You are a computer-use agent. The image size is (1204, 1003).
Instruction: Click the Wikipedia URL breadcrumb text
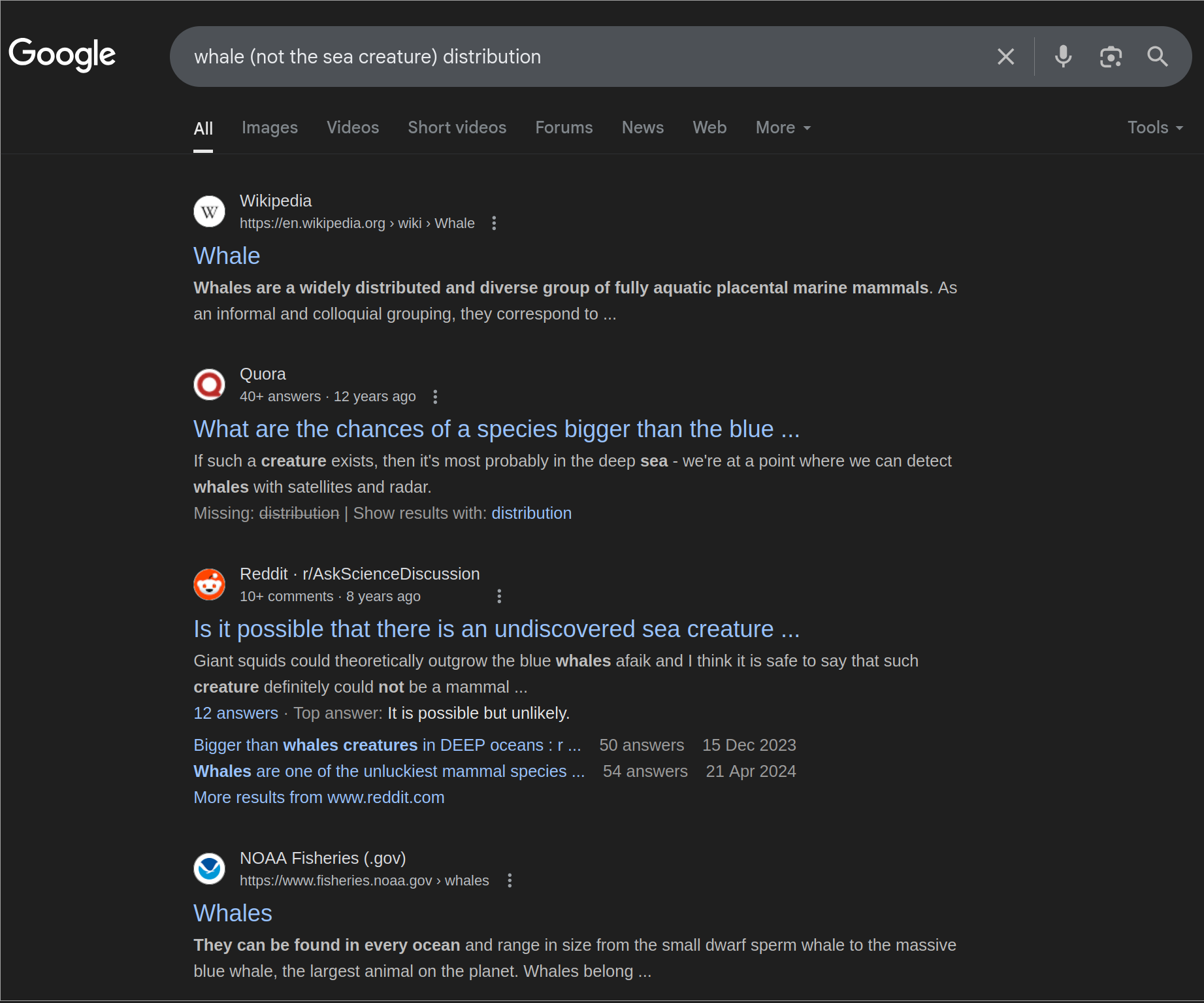357,223
